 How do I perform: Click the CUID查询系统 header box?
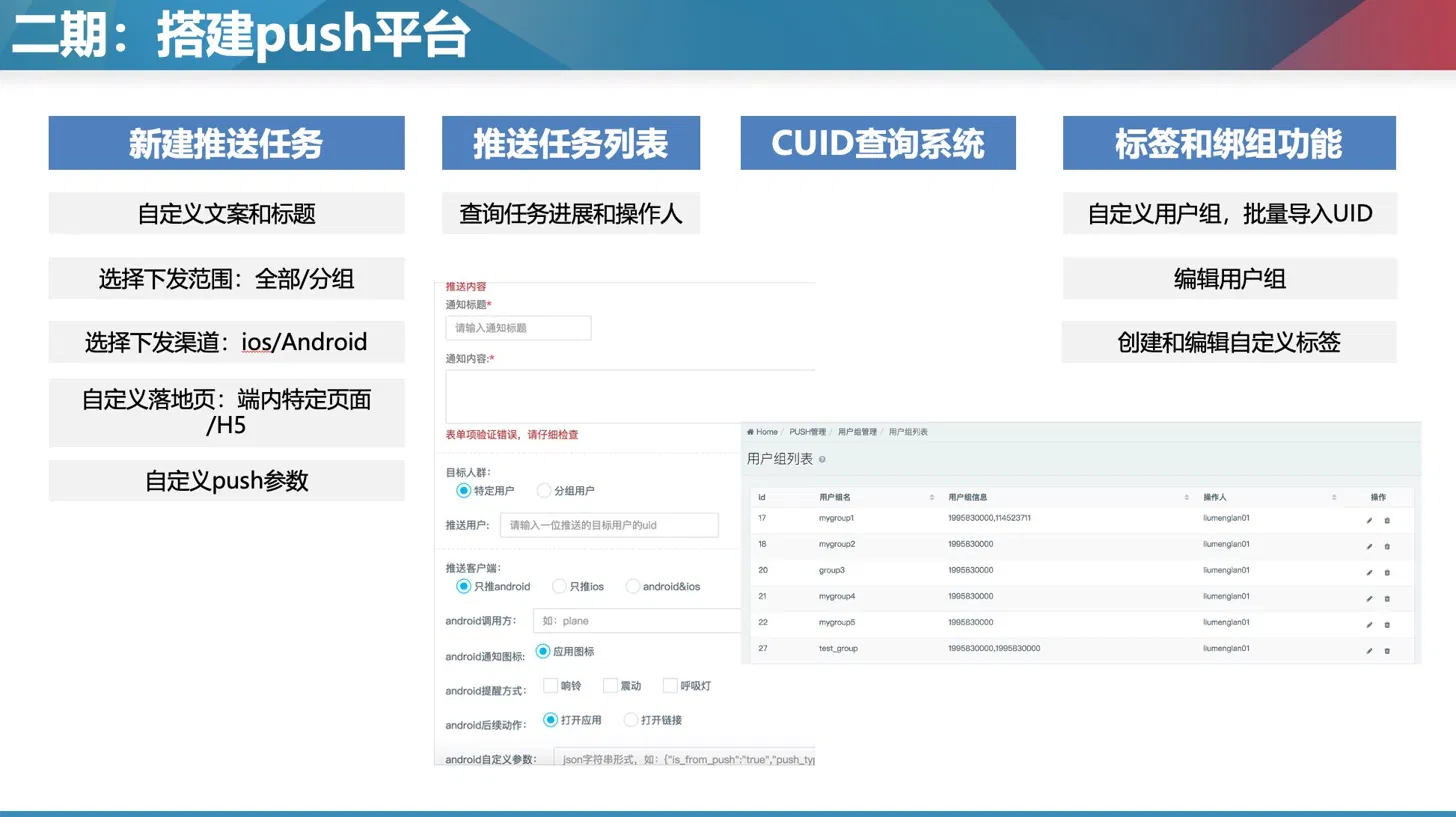coord(878,143)
